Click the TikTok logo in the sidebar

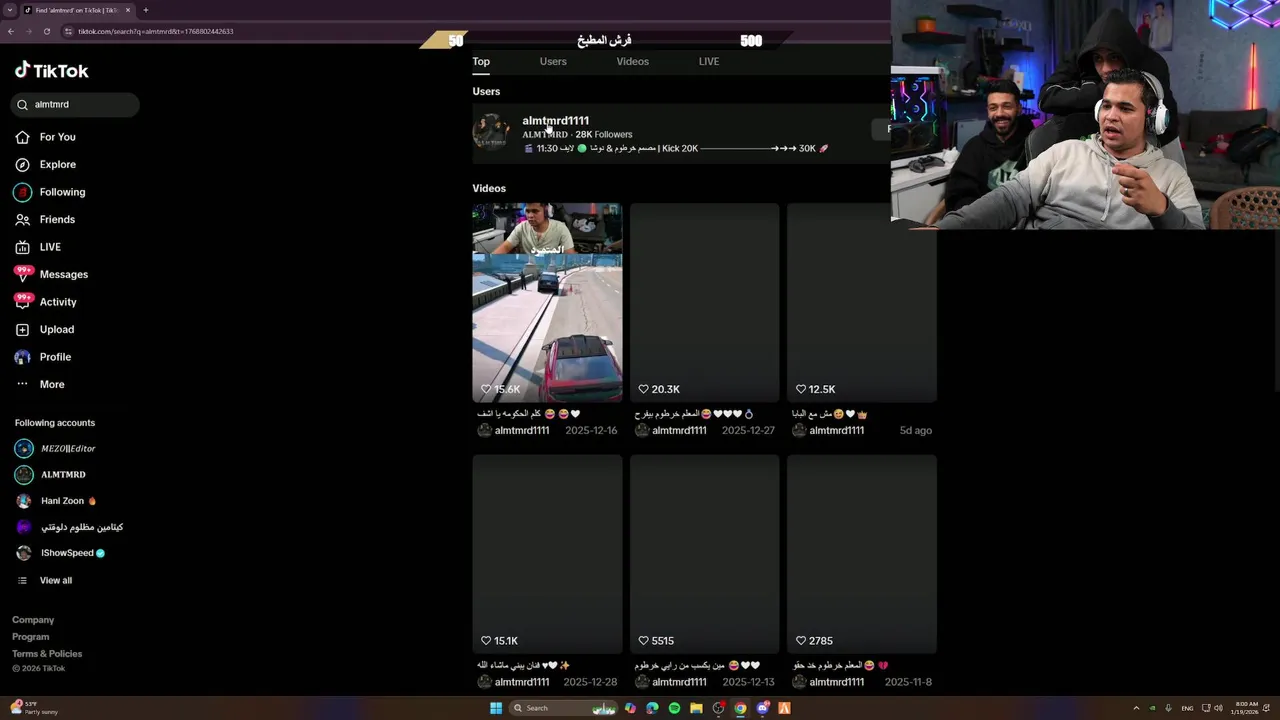51,70
